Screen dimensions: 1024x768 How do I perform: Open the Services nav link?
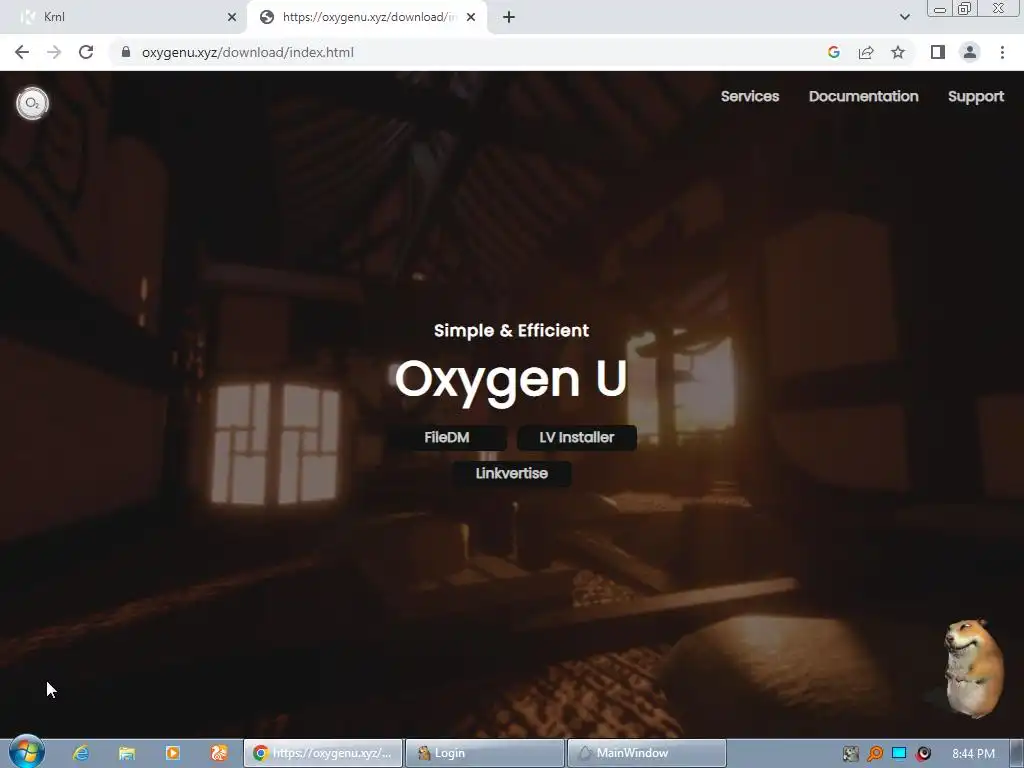[750, 96]
